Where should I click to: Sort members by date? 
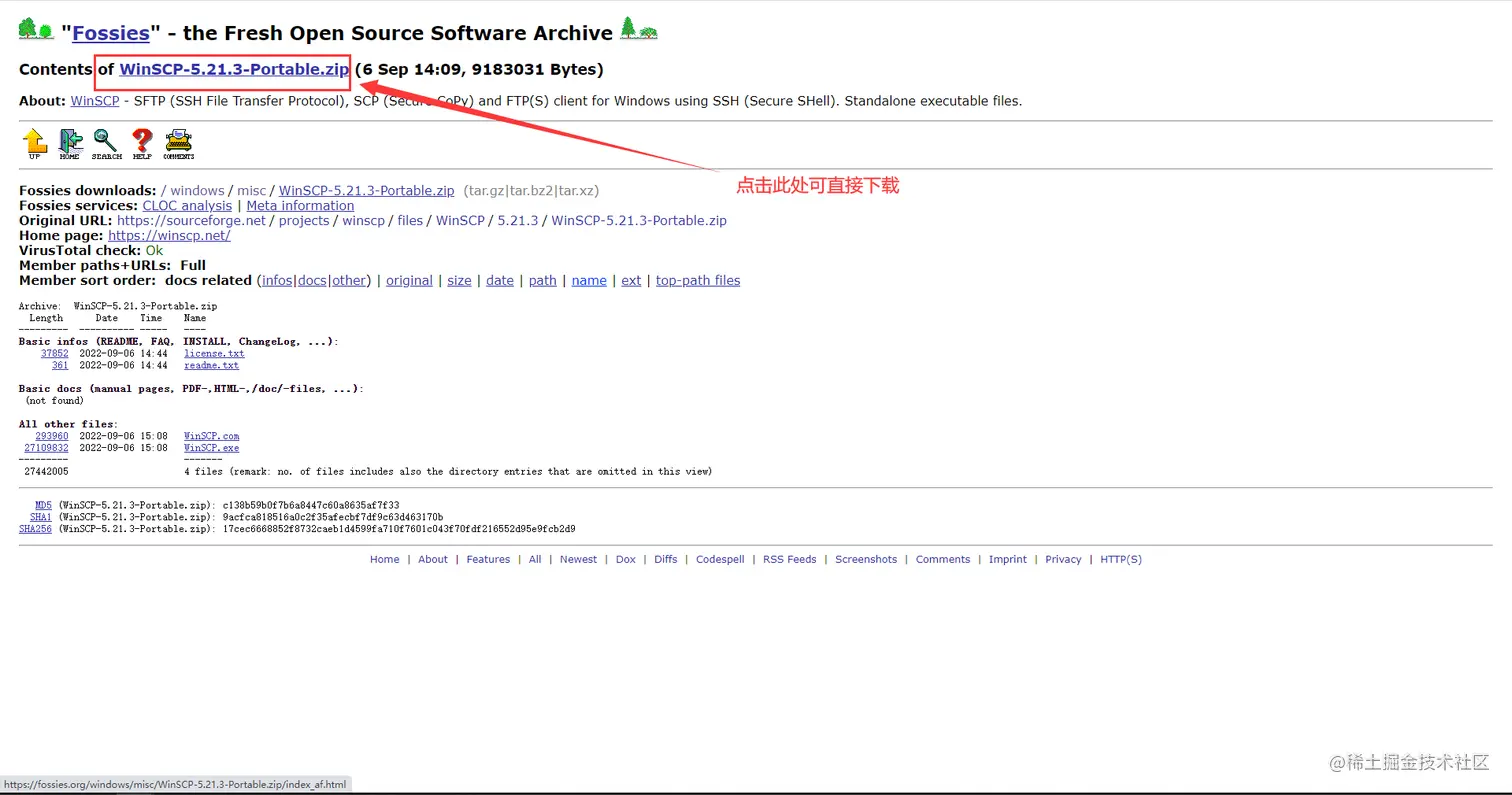pyautogui.click(x=500, y=281)
